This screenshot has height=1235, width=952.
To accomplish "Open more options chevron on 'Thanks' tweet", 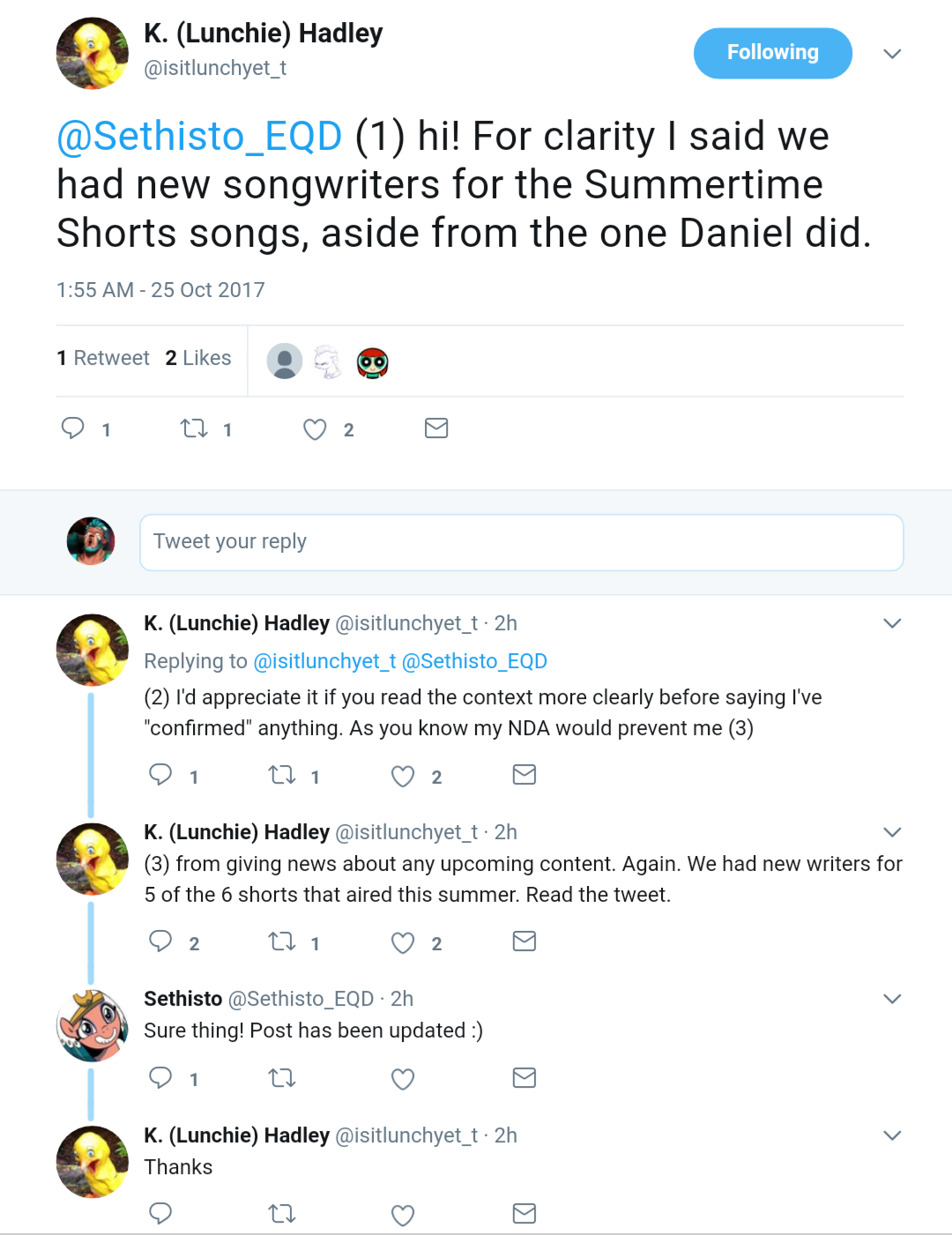I will 892,1135.
